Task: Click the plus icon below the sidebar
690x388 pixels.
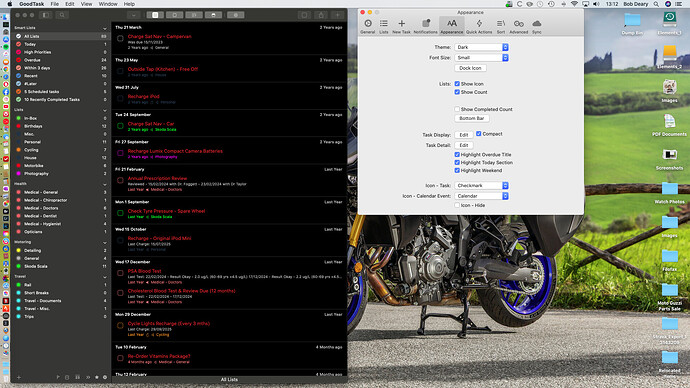Action: click(x=18, y=377)
